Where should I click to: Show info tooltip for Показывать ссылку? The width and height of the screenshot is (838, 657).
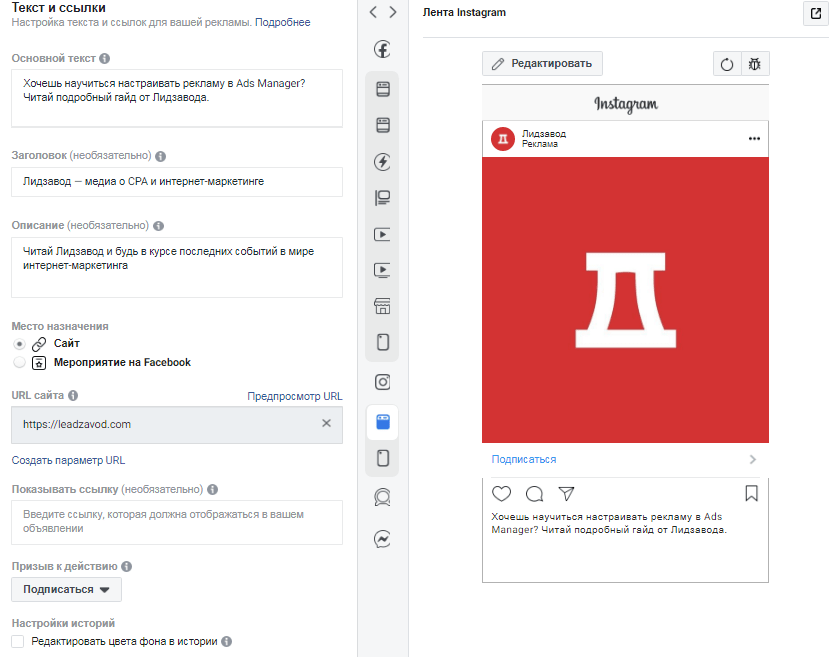[212, 489]
